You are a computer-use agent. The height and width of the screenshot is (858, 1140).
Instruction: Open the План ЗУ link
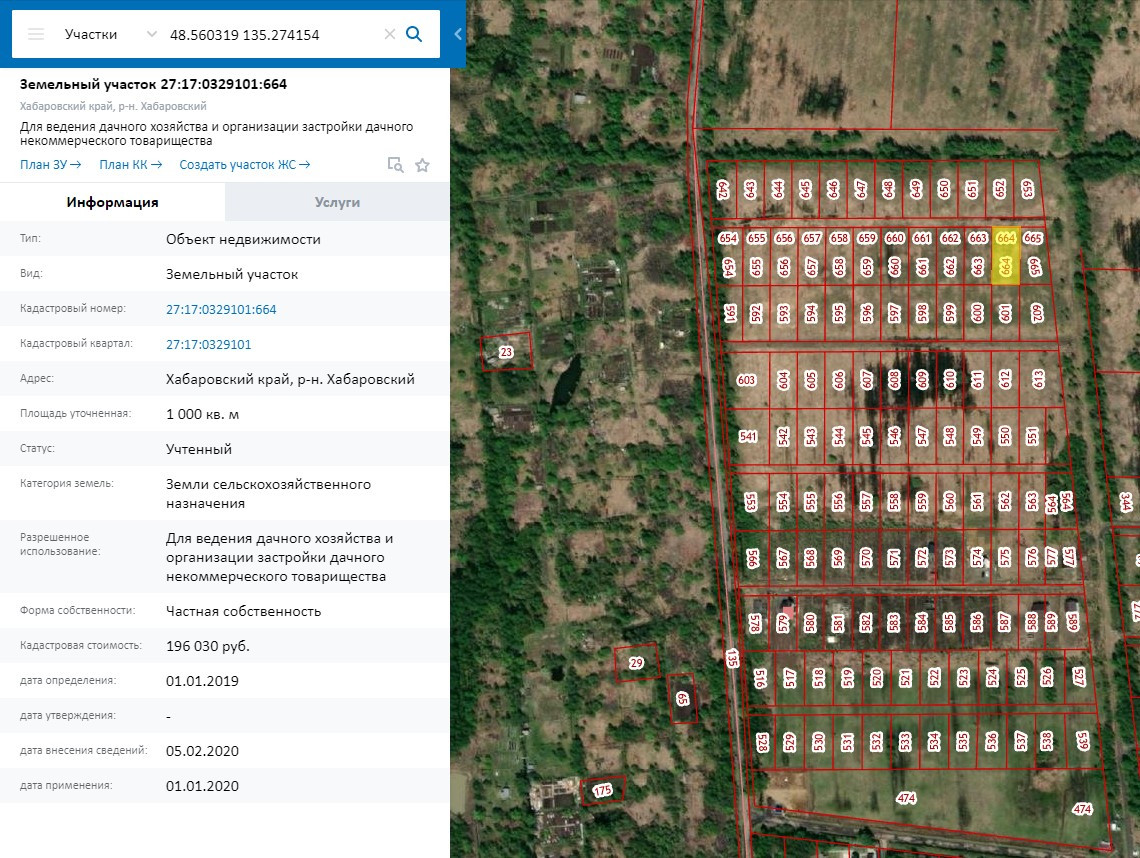[50, 165]
